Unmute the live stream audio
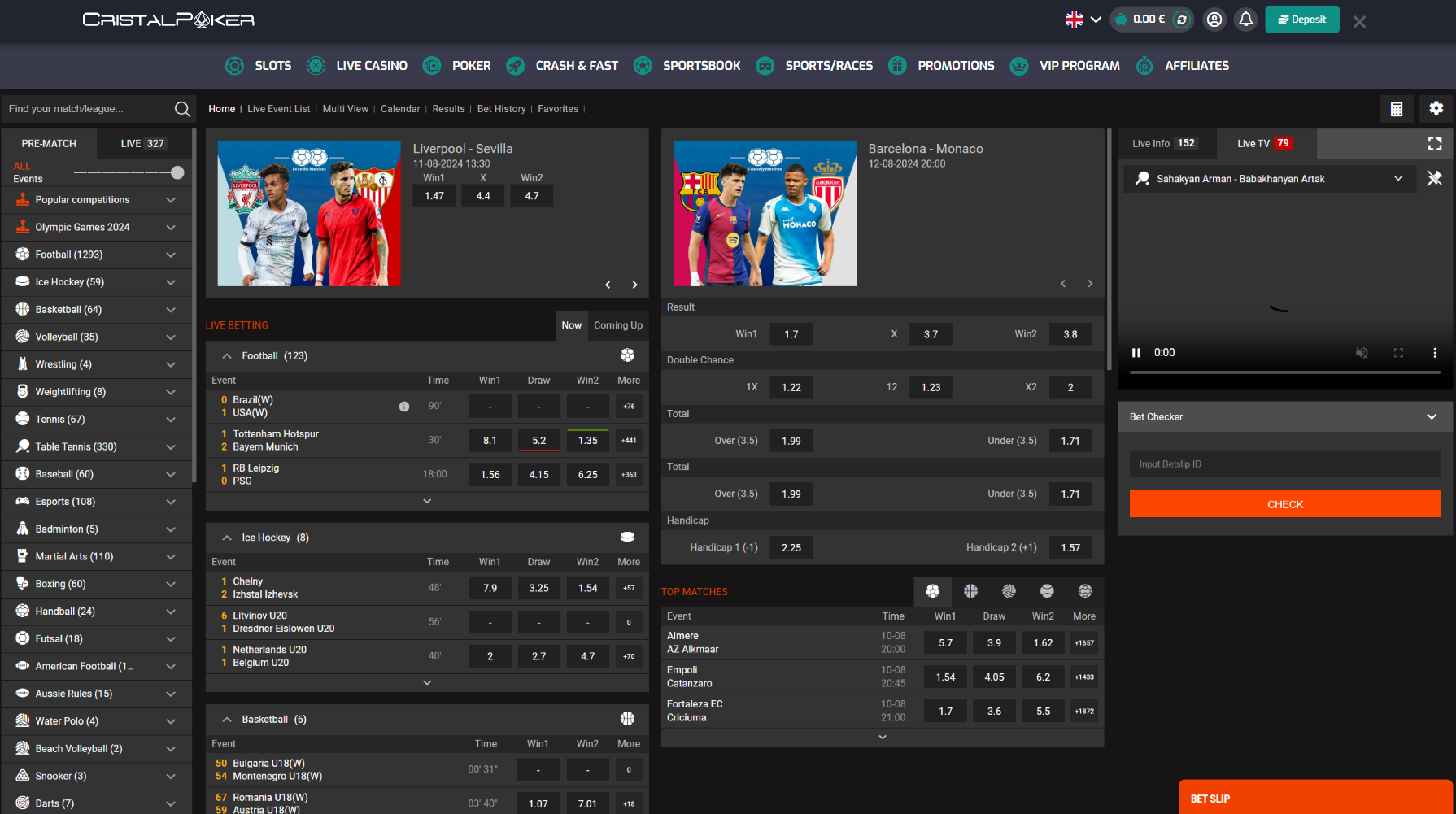The height and width of the screenshot is (814, 1456). (x=1361, y=353)
